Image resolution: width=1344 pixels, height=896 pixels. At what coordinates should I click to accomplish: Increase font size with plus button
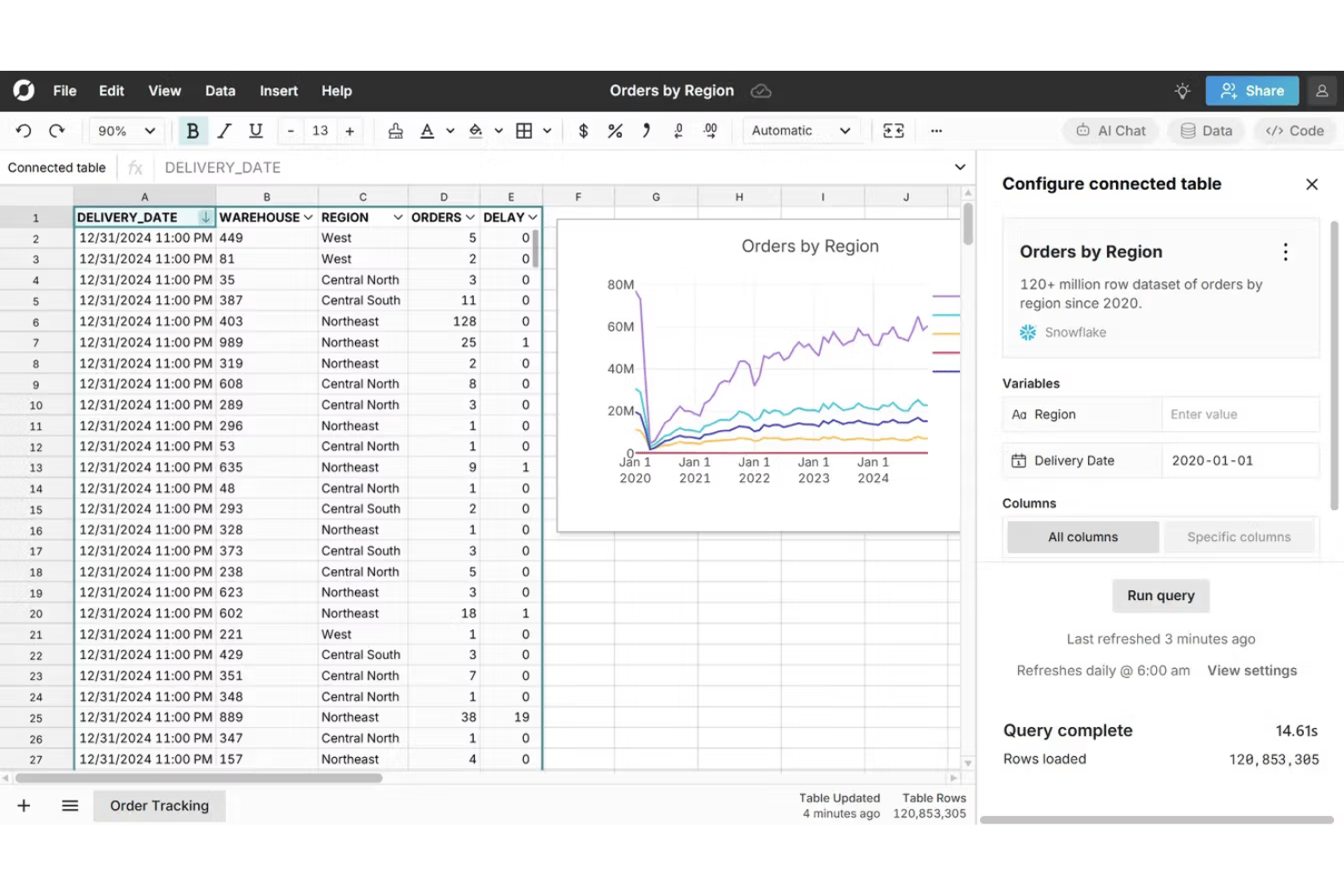(x=350, y=131)
